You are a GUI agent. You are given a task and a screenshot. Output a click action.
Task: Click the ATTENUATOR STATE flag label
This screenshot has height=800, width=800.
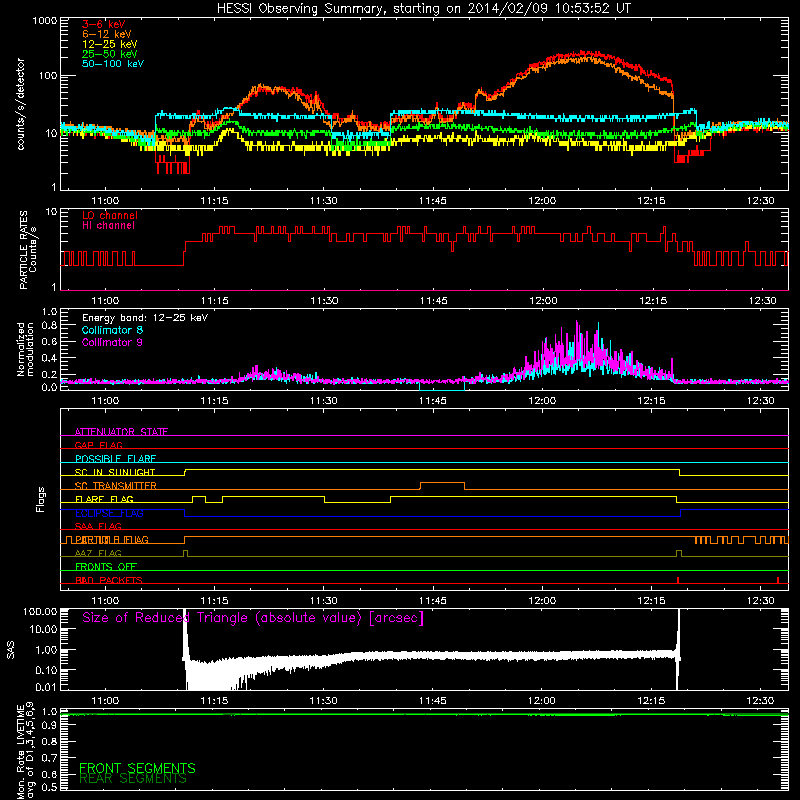coord(121,432)
